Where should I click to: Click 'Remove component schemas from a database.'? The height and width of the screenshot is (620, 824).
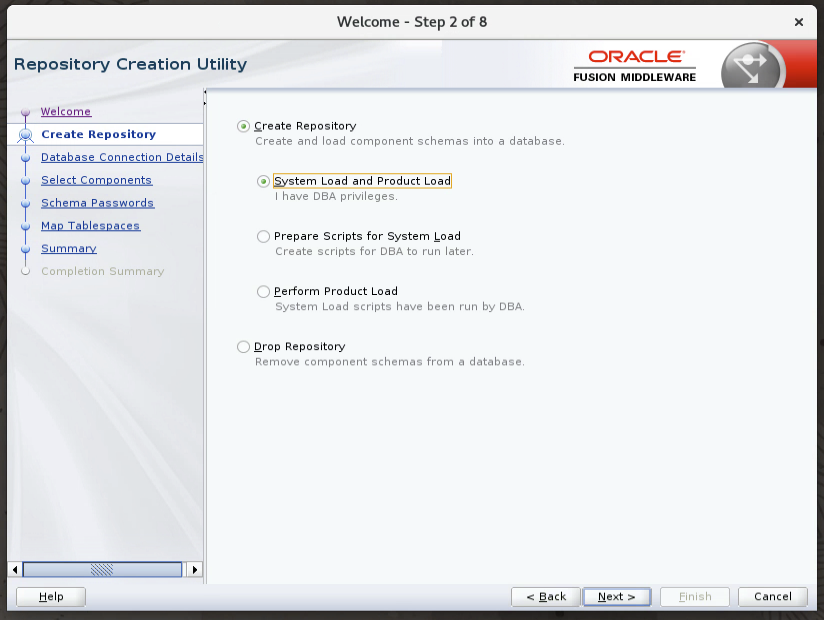[389, 362]
